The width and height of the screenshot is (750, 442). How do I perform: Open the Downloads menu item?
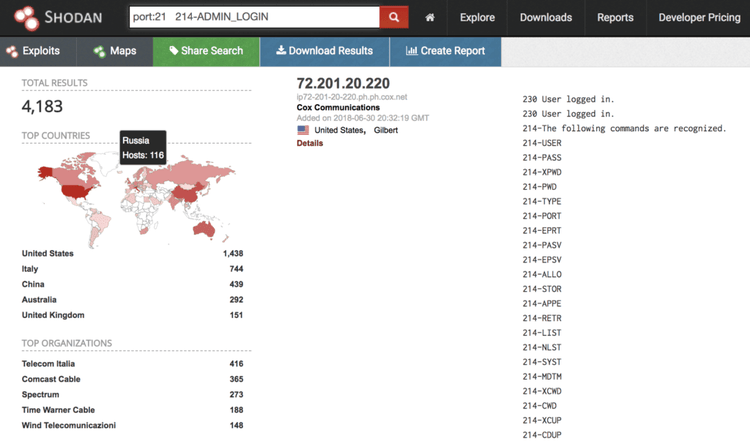point(546,18)
